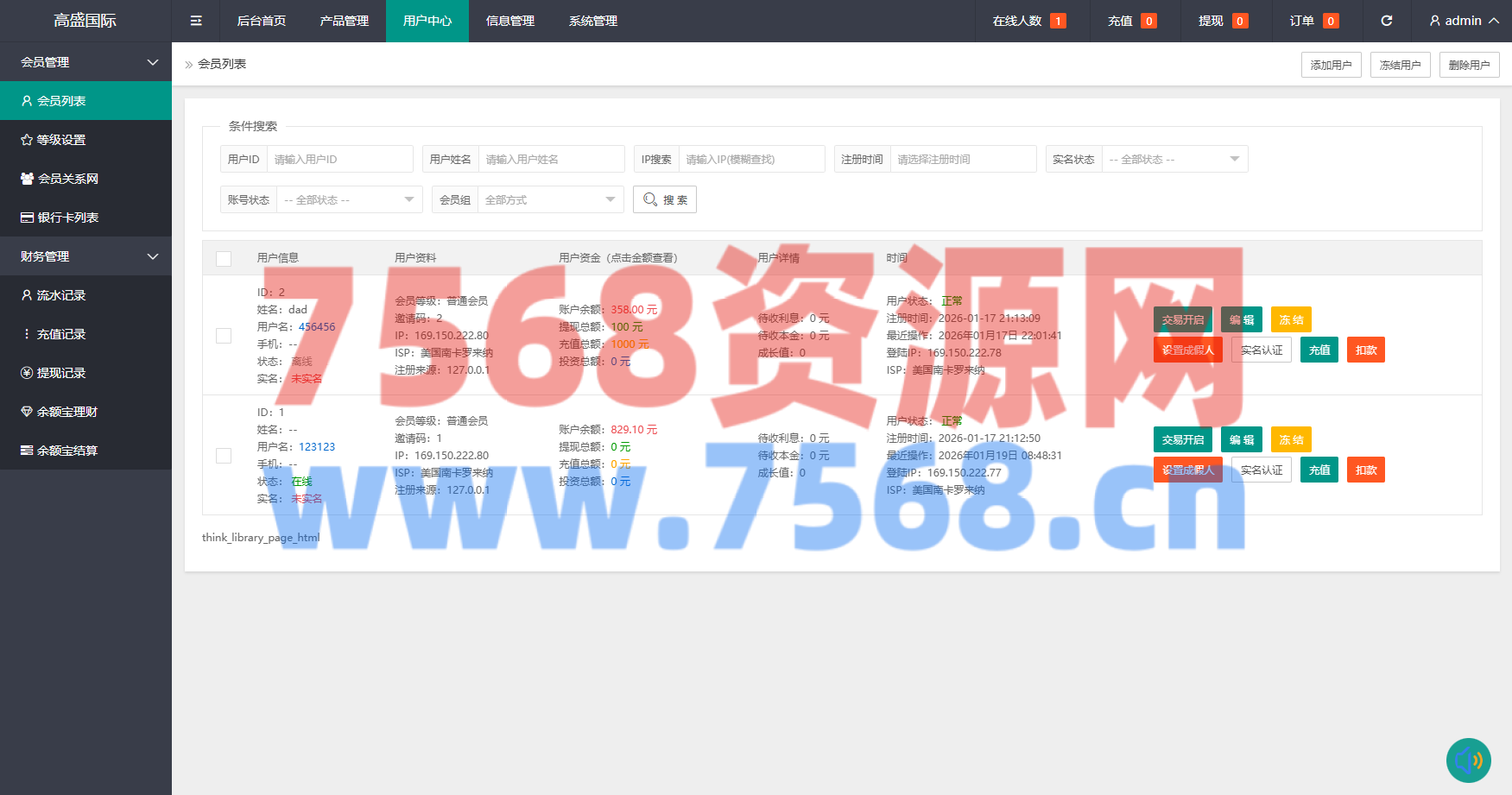Open the 系统管理 top menu
This screenshot has height=795, width=1512.
tap(592, 21)
